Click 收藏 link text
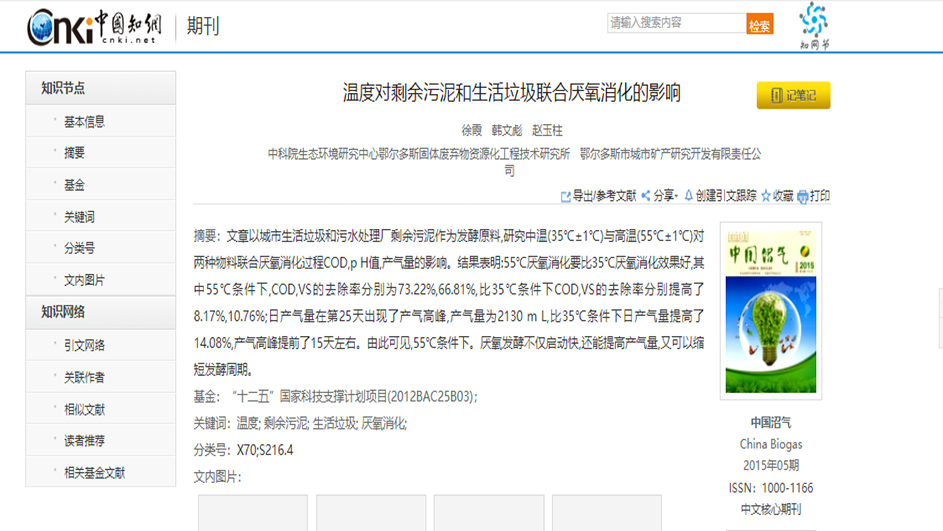The image size is (943, 531). point(783,195)
